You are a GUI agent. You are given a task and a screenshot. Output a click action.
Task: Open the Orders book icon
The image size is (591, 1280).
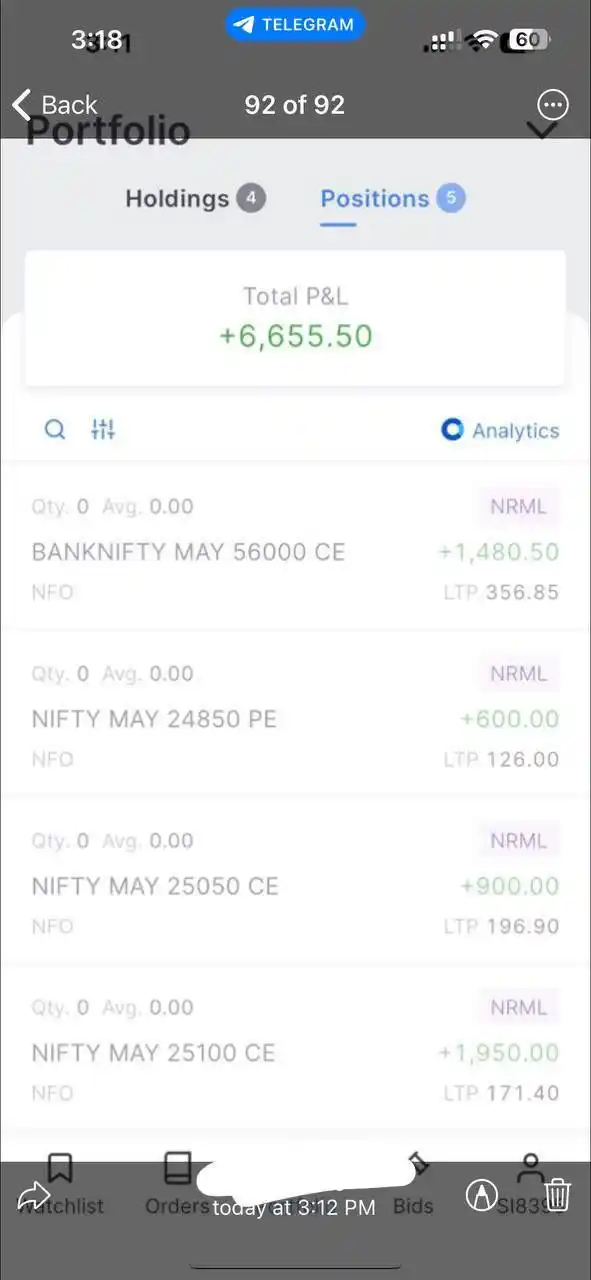pyautogui.click(x=178, y=1167)
